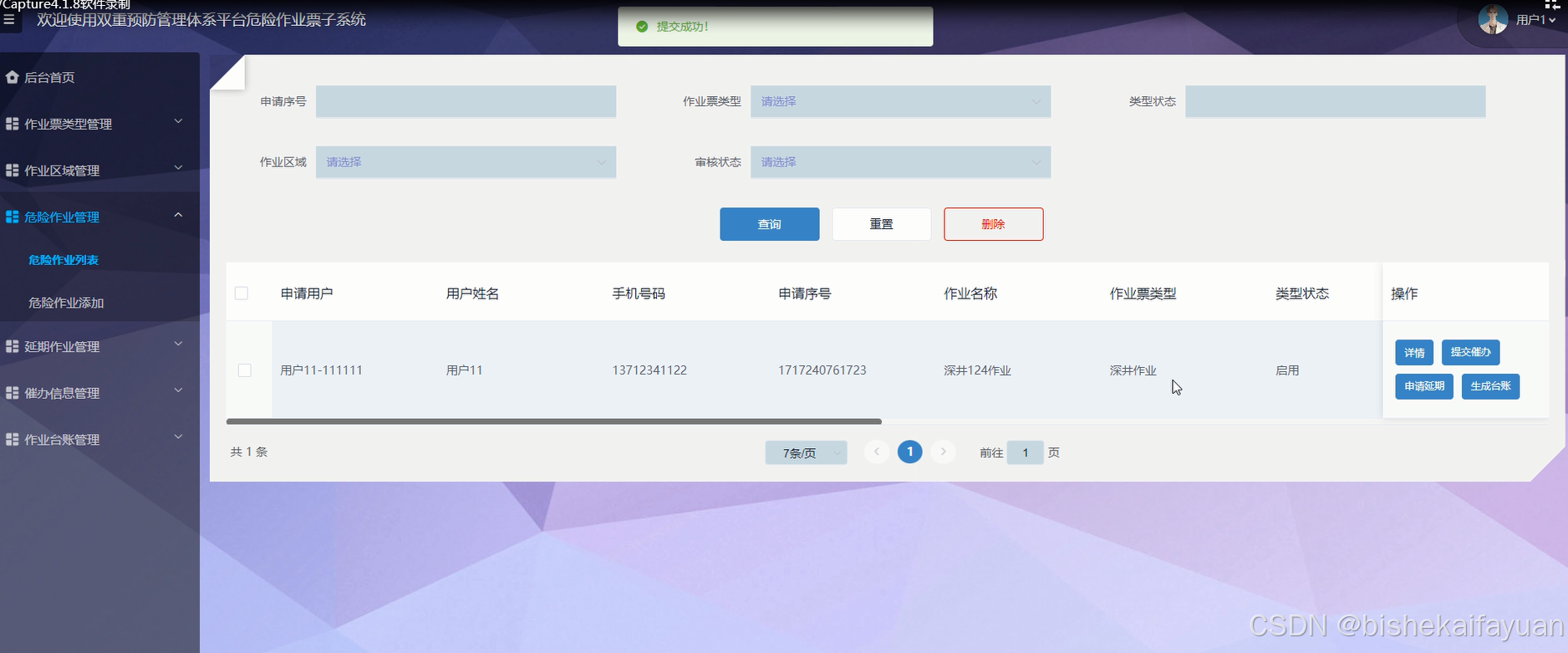
Task: Toggle the hamburger menu icon
Action: click(x=8, y=20)
